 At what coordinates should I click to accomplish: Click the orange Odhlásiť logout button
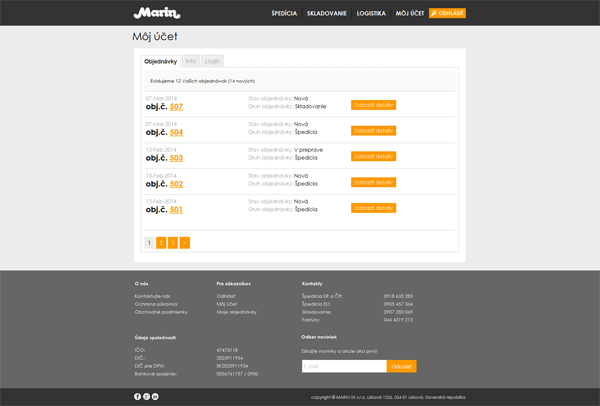pos(447,14)
